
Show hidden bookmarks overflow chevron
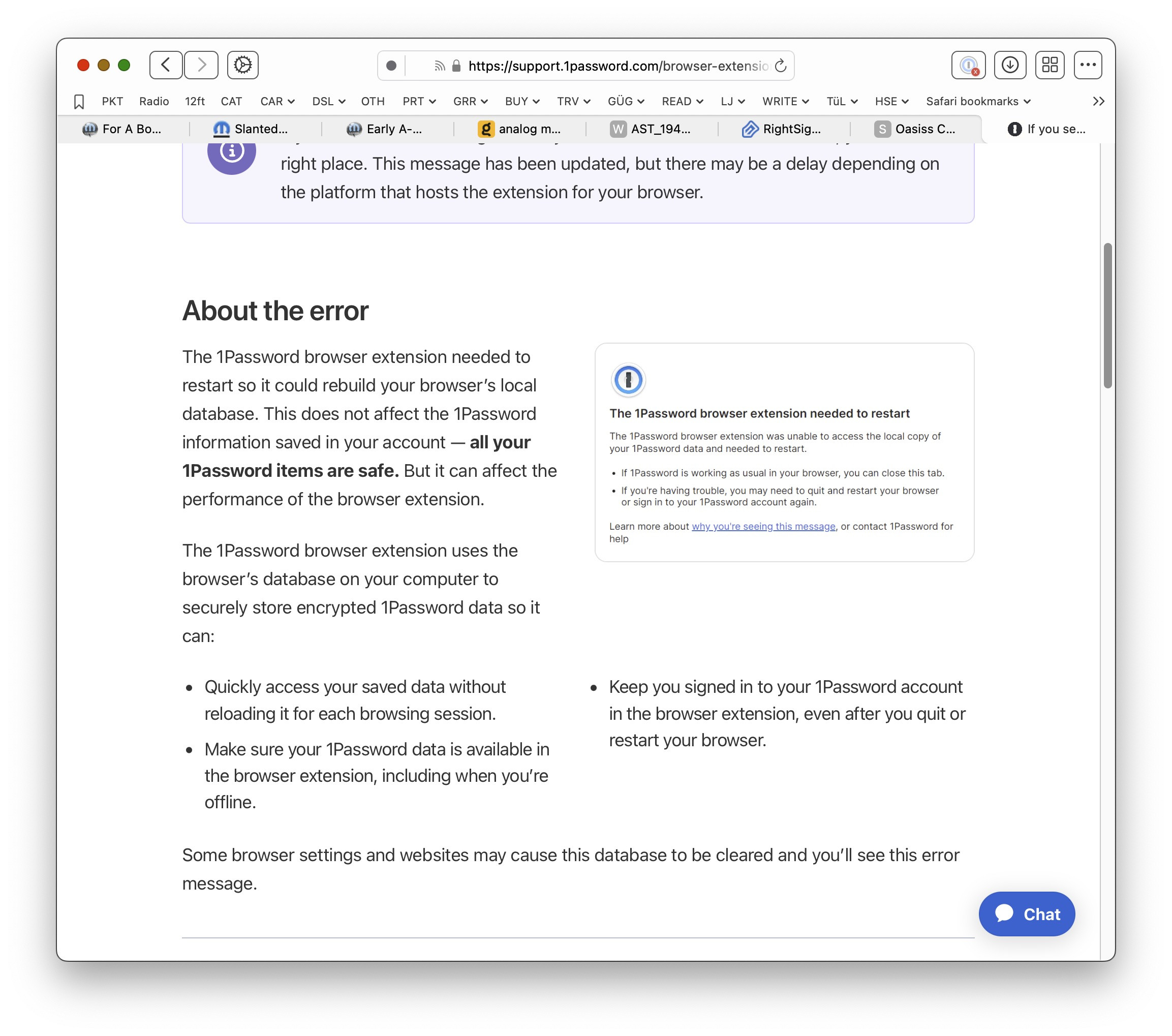[1098, 102]
